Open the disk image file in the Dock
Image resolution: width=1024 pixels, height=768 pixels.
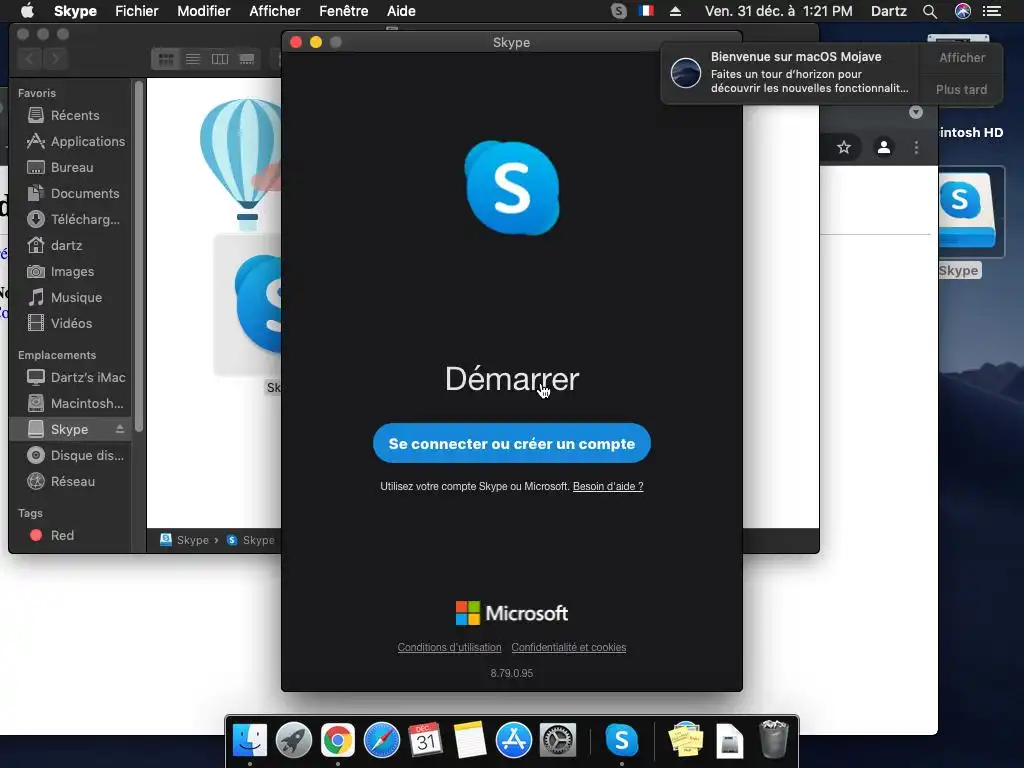(x=729, y=741)
